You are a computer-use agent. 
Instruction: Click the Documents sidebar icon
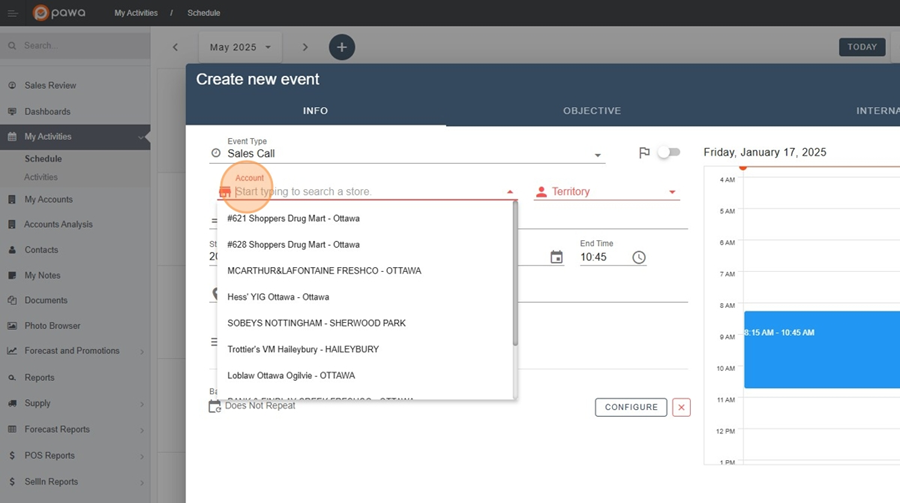(12, 300)
